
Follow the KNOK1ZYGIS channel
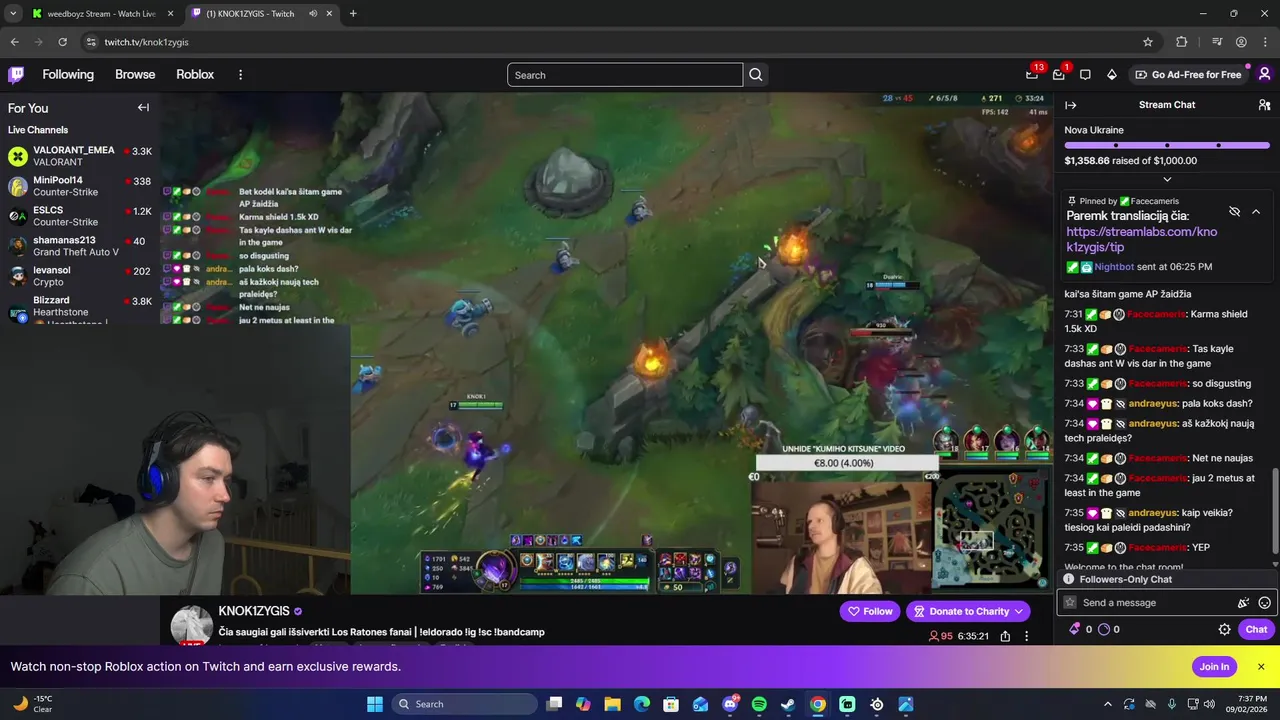coord(870,611)
